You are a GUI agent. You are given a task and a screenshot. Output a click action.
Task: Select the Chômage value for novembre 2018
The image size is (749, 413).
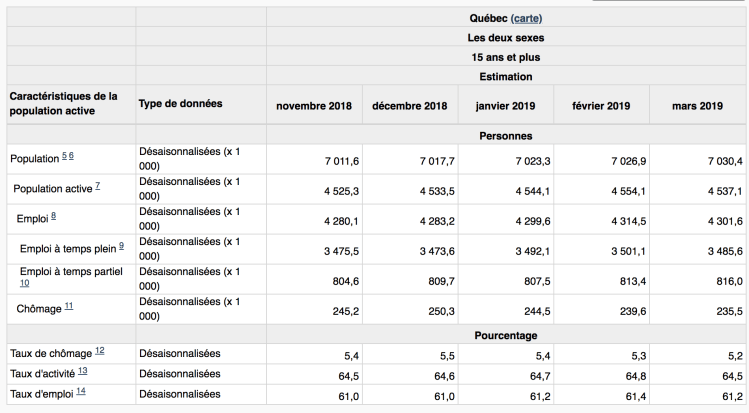pyautogui.click(x=332, y=310)
